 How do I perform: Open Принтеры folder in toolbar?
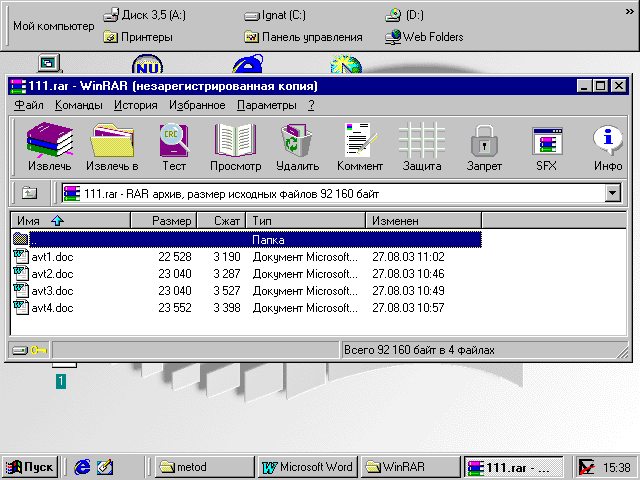pyautogui.click(x=138, y=37)
